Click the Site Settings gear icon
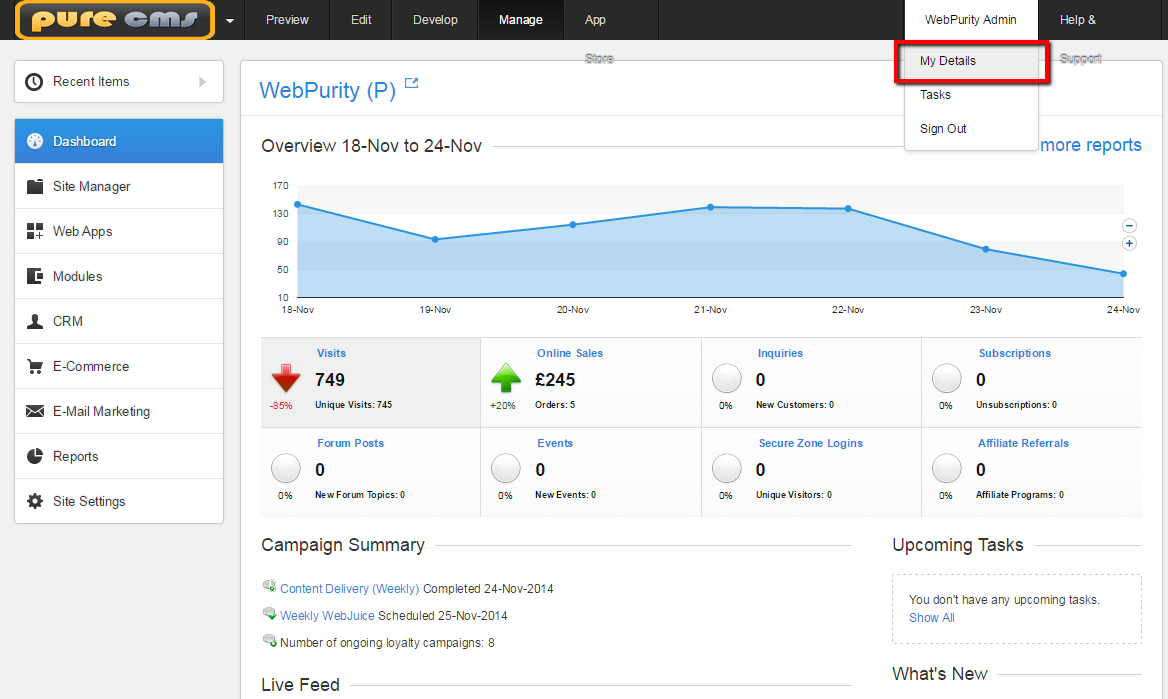 pos(35,501)
